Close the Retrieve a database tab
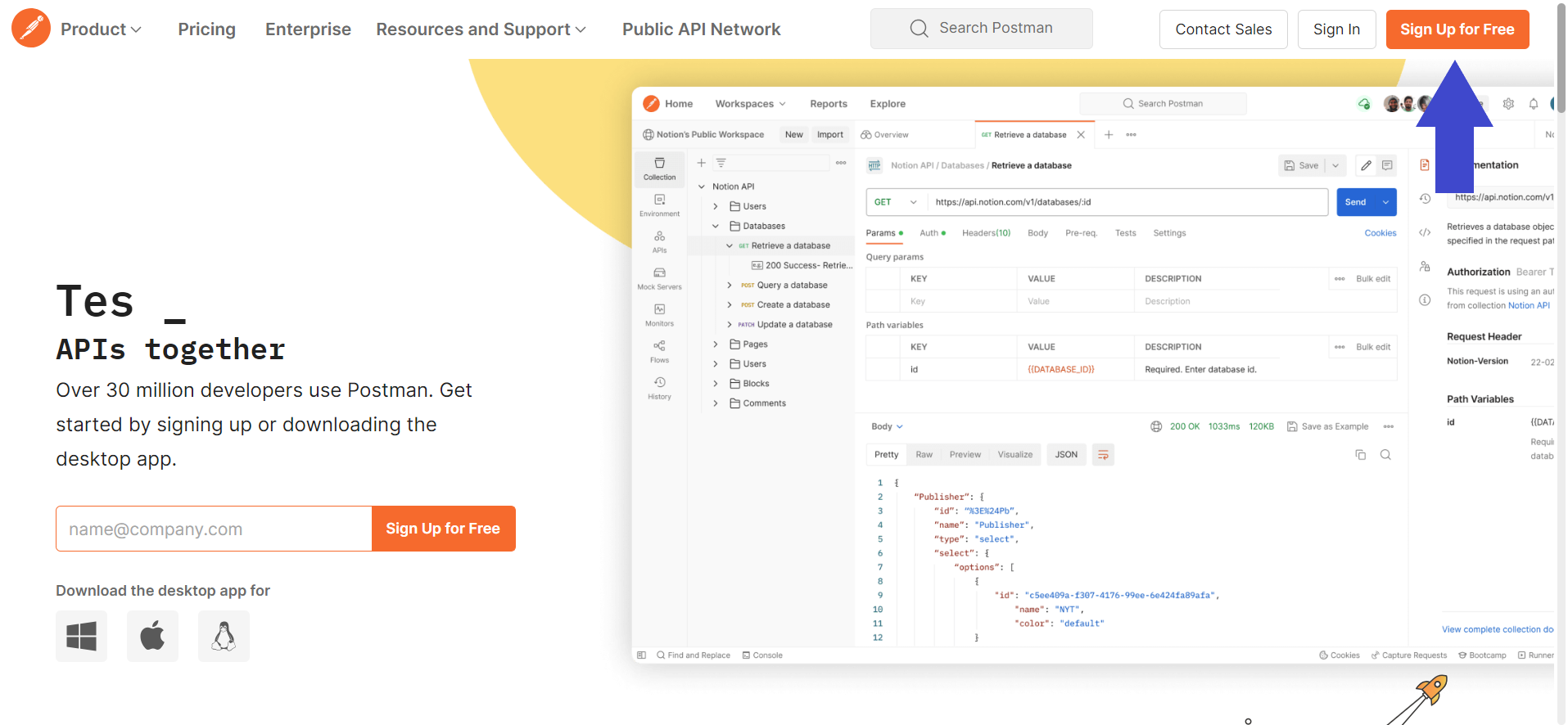This screenshot has height=725, width=1568. click(x=1081, y=135)
